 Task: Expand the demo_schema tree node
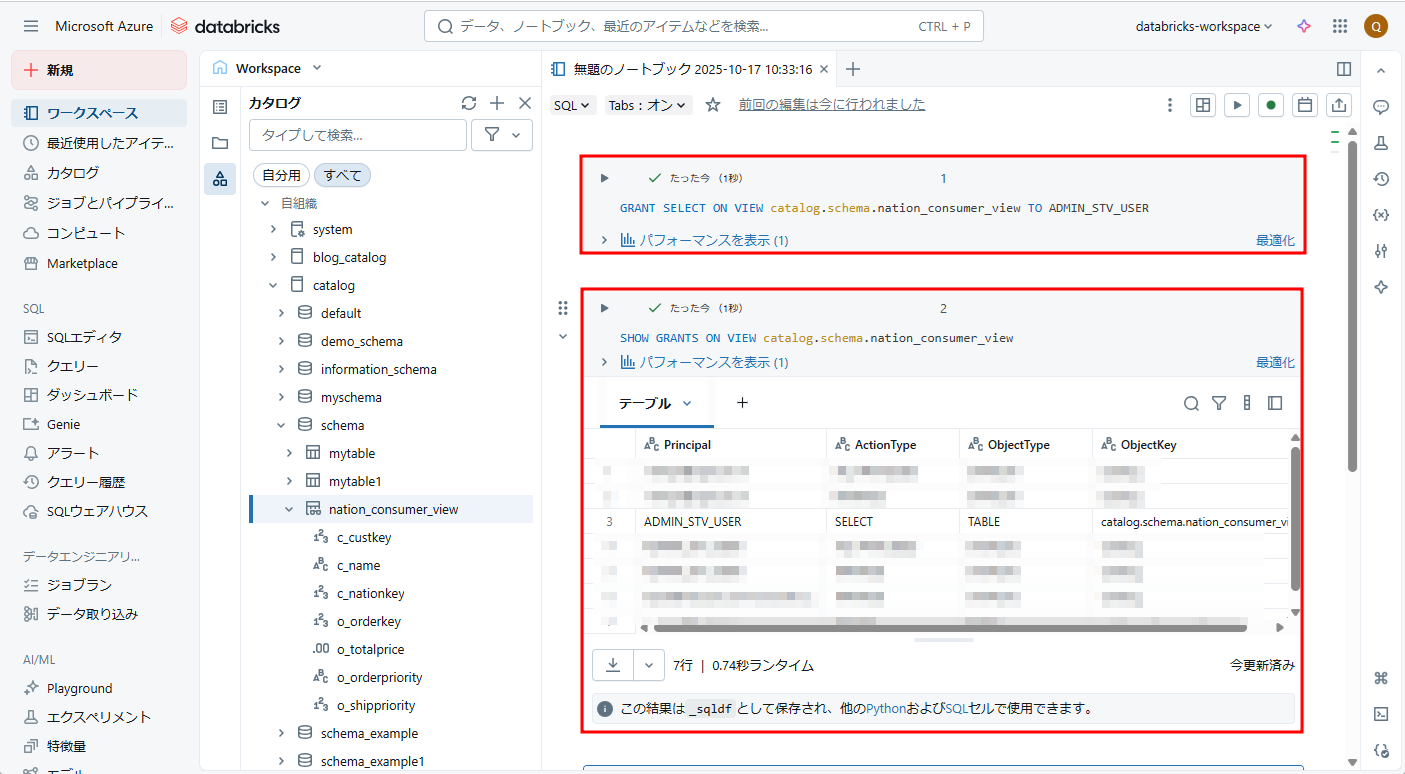[281, 341]
